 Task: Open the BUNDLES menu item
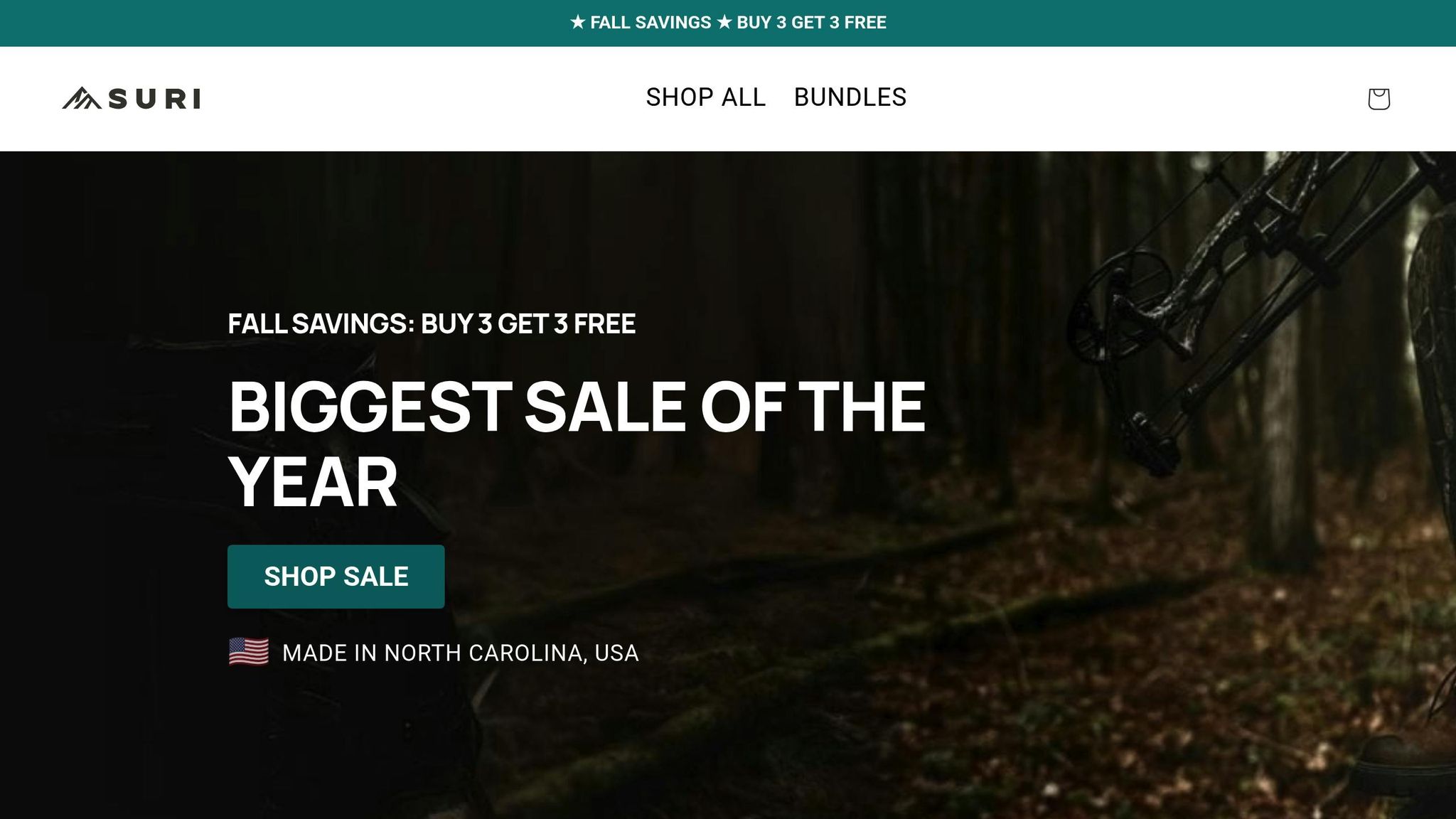850,97
